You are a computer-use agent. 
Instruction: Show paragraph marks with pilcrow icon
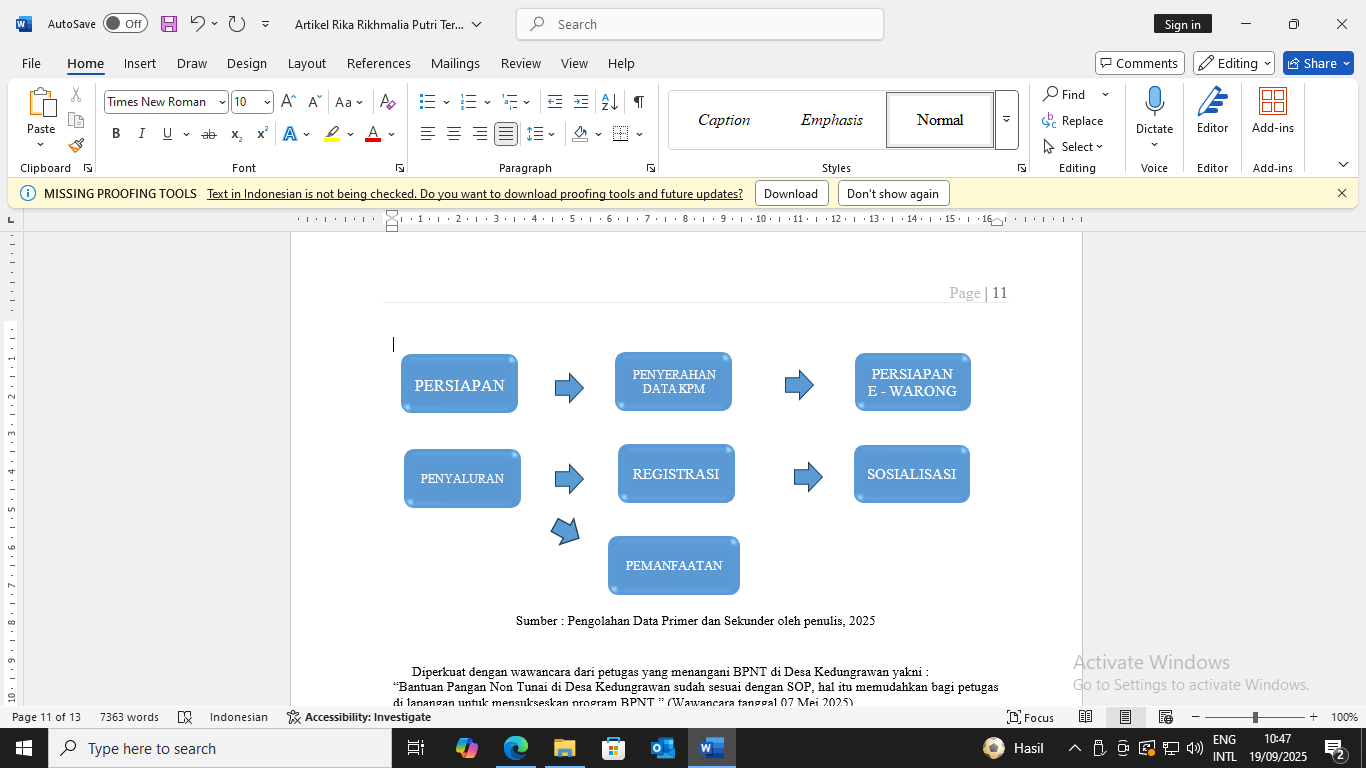(x=638, y=102)
